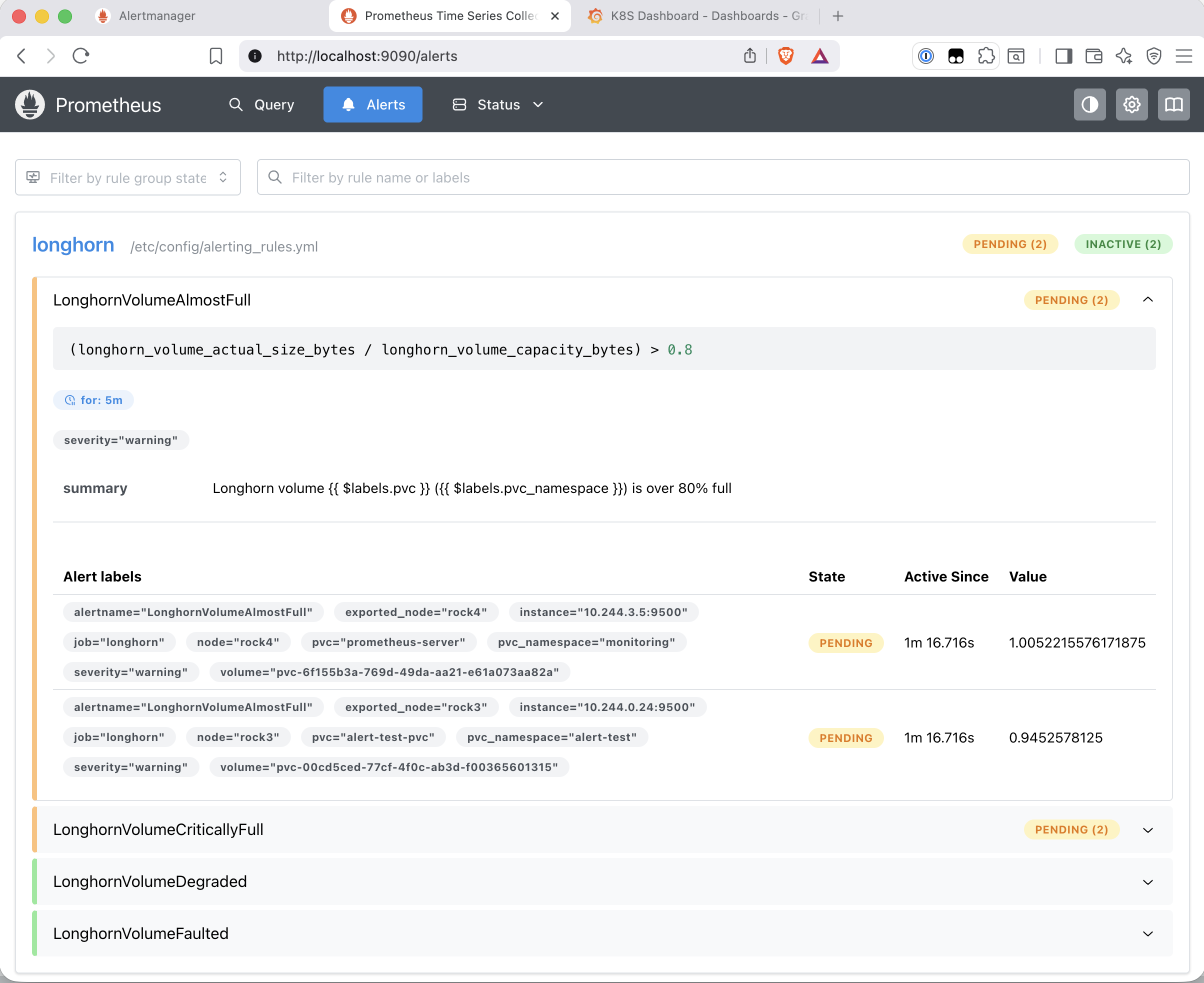Click the volume="pvc-6f155b3a..." label
Viewport: 1204px width, 983px height.
click(x=389, y=672)
